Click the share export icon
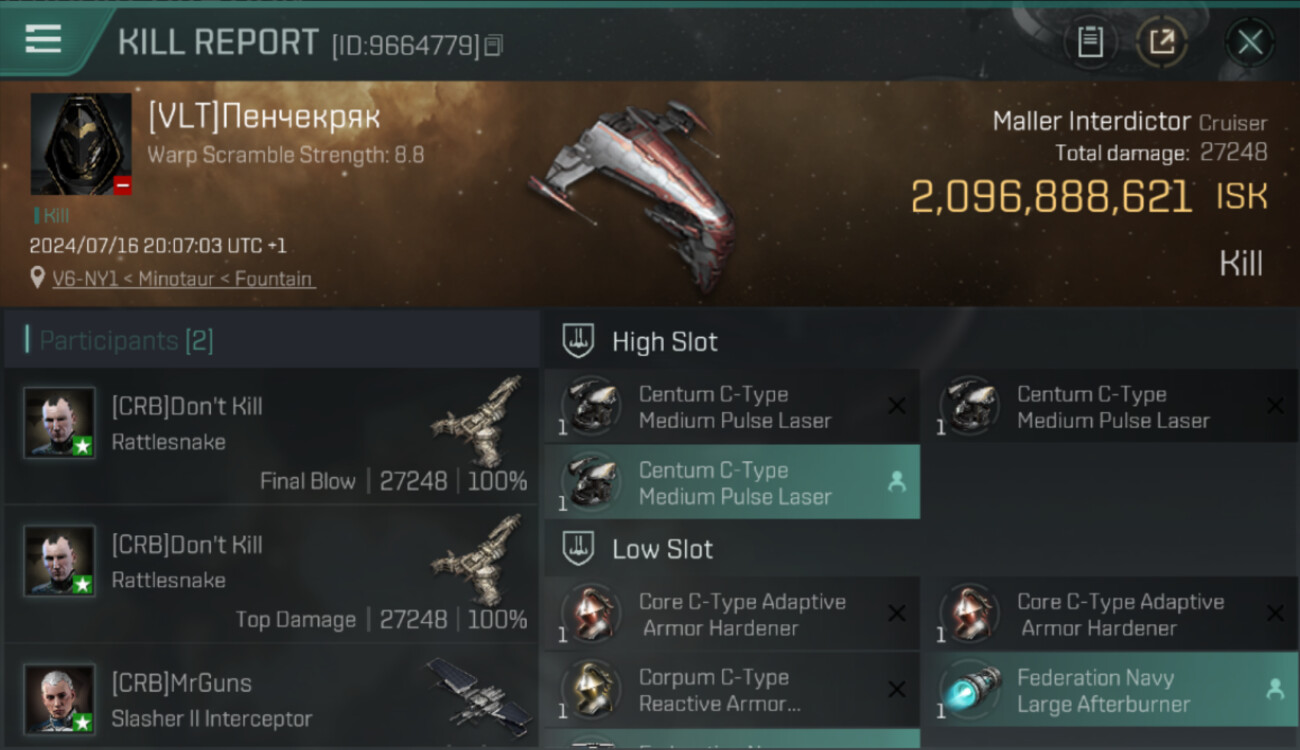This screenshot has width=1300, height=750. (x=1162, y=42)
